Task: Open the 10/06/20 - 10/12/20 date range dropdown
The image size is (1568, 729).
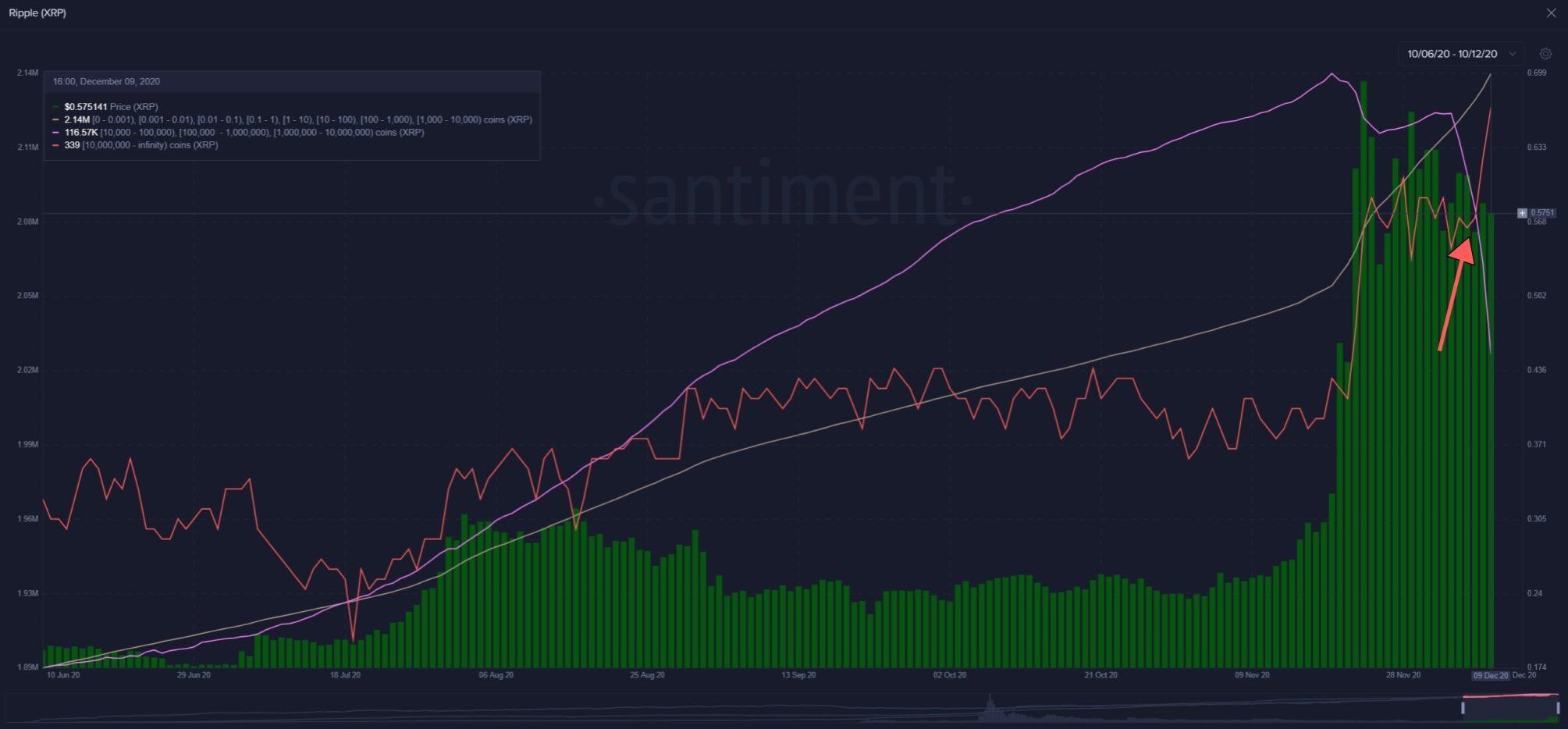Action: tap(1460, 54)
